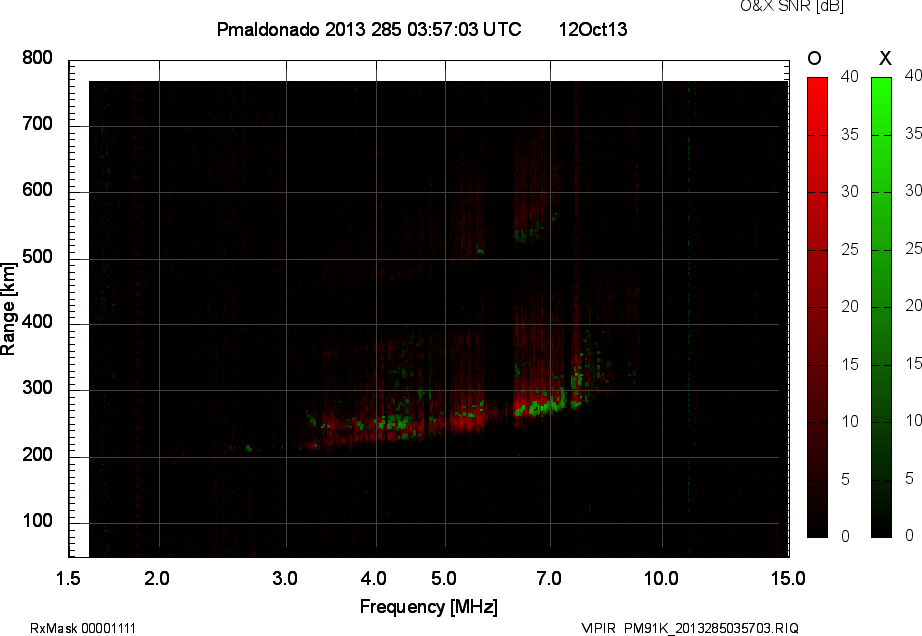Click the 'X' label above green color bar
Viewport: 922px width, 636px height.
[885, 58]
